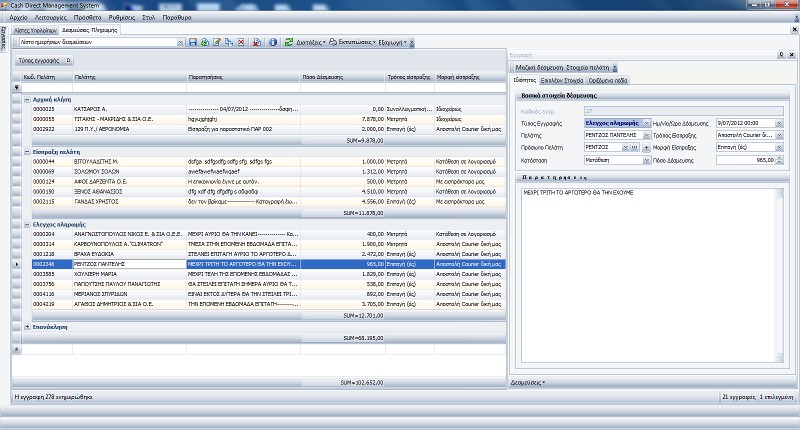This screenshot has width=800, height=430.
Task: Open the Παράθυρα menu
Action: [x=177, y=17]
